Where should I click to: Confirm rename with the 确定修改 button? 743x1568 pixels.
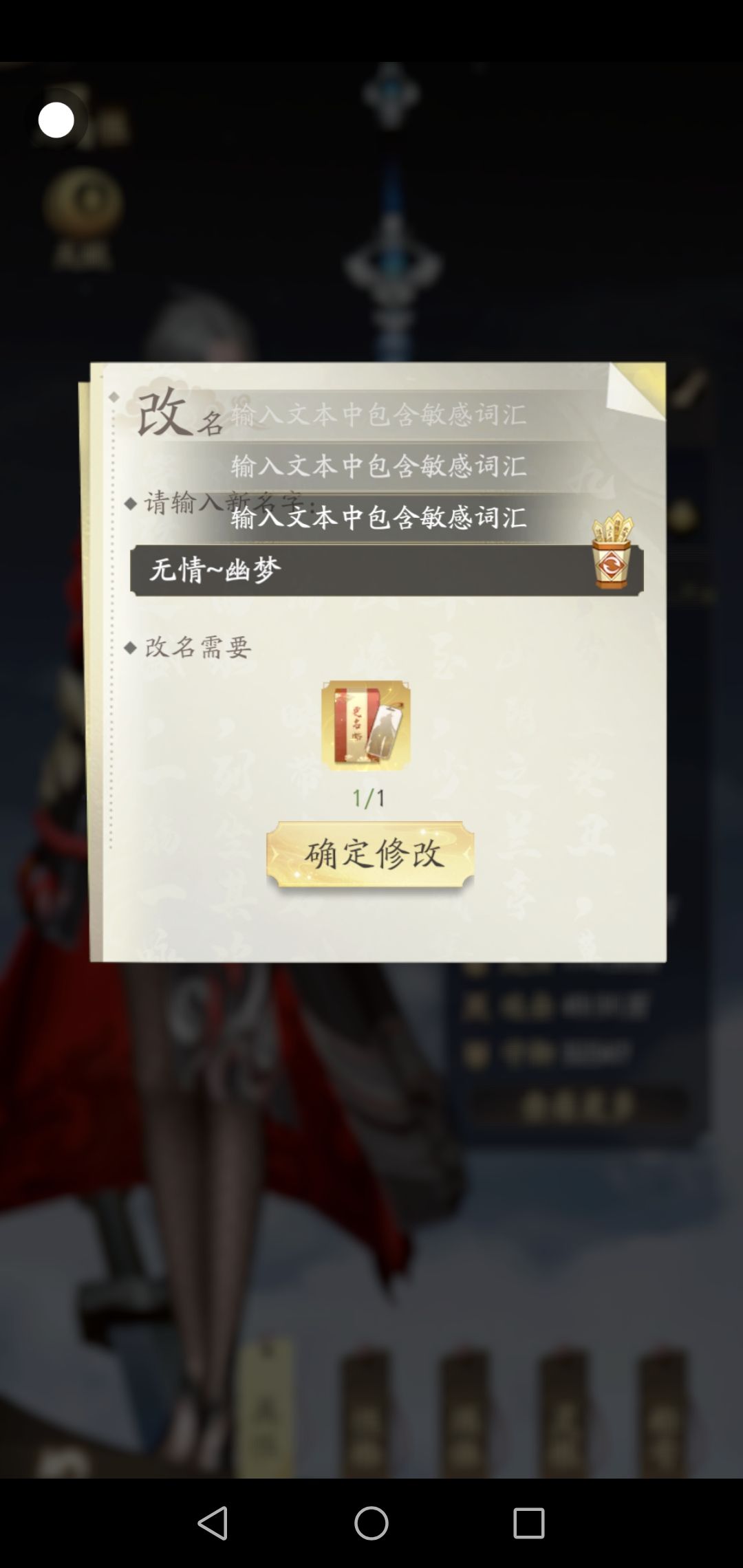click(371, 856)
